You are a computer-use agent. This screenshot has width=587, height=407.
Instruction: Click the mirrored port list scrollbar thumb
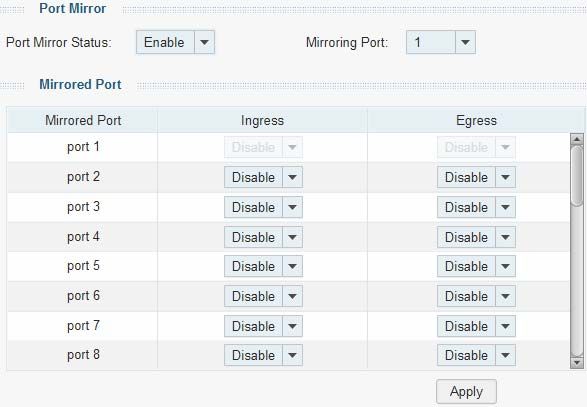[x=577, y=176]
